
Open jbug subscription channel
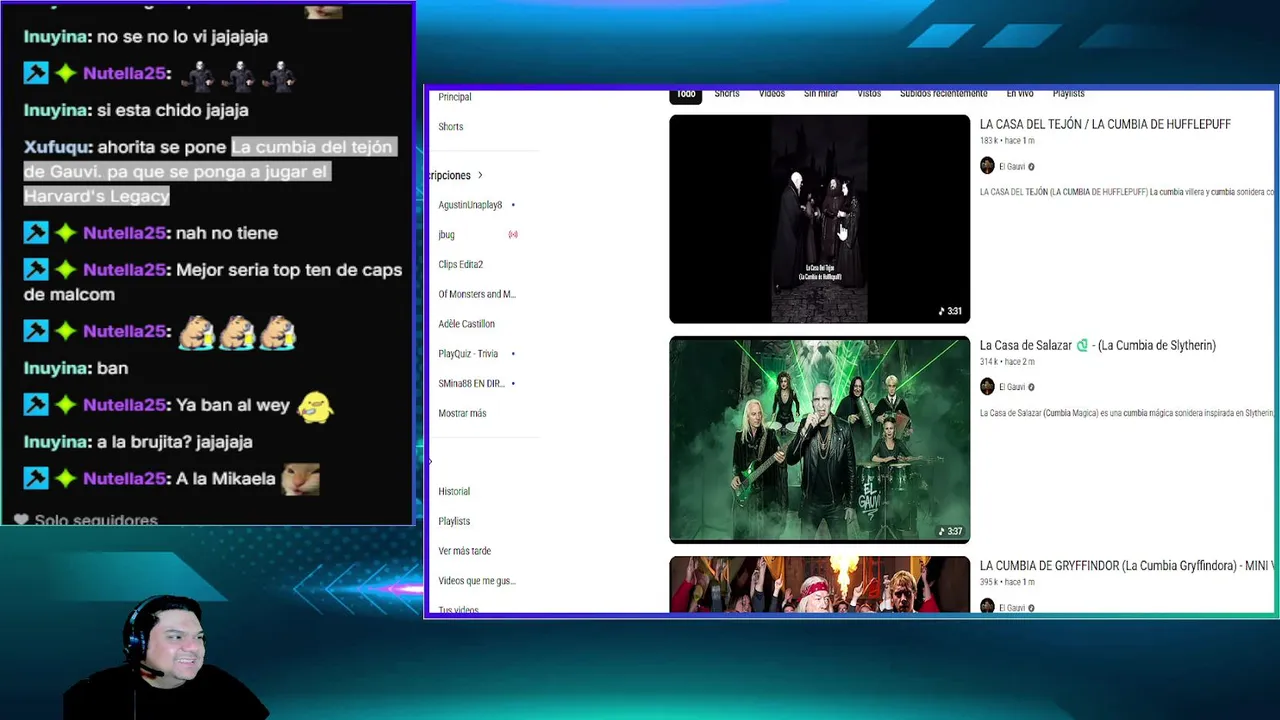[446, 235]
